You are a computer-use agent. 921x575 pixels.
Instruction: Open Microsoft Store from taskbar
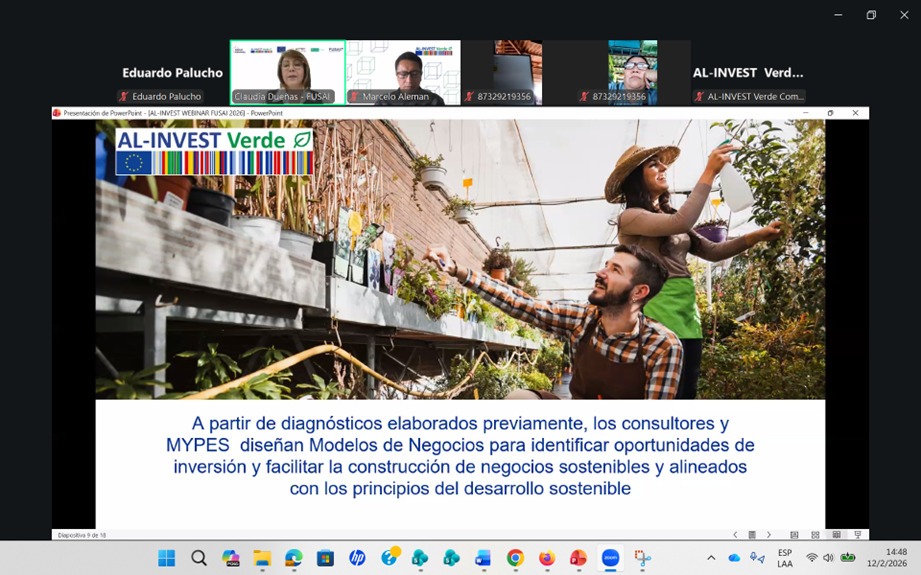[x=325, y=558]
